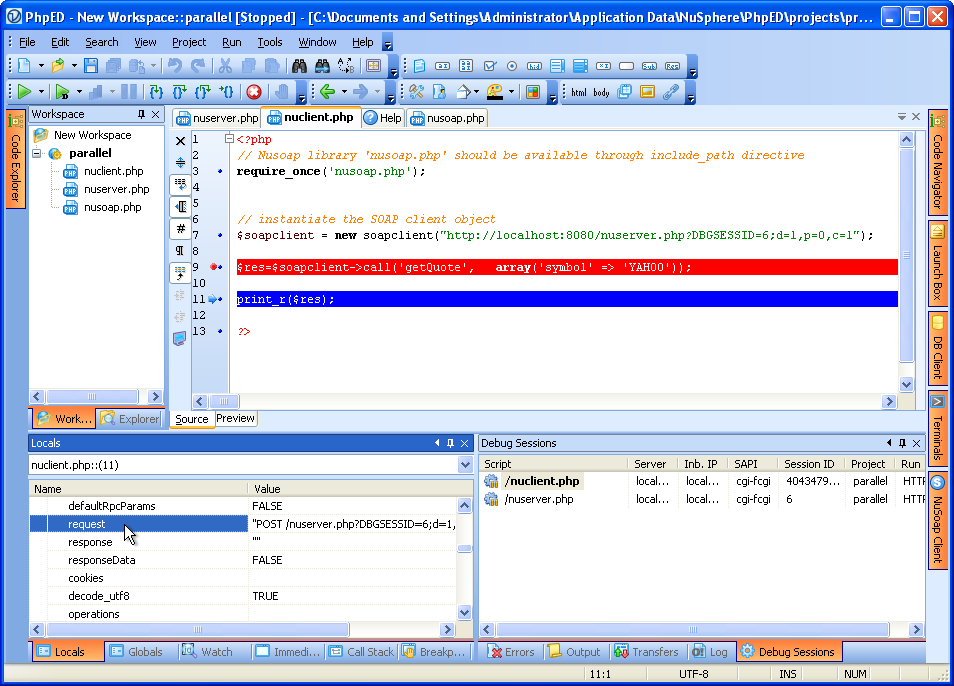Select /nuserver.php debug session row
Image resolution: width=954 pixels, height=686 pixels.
540,499
